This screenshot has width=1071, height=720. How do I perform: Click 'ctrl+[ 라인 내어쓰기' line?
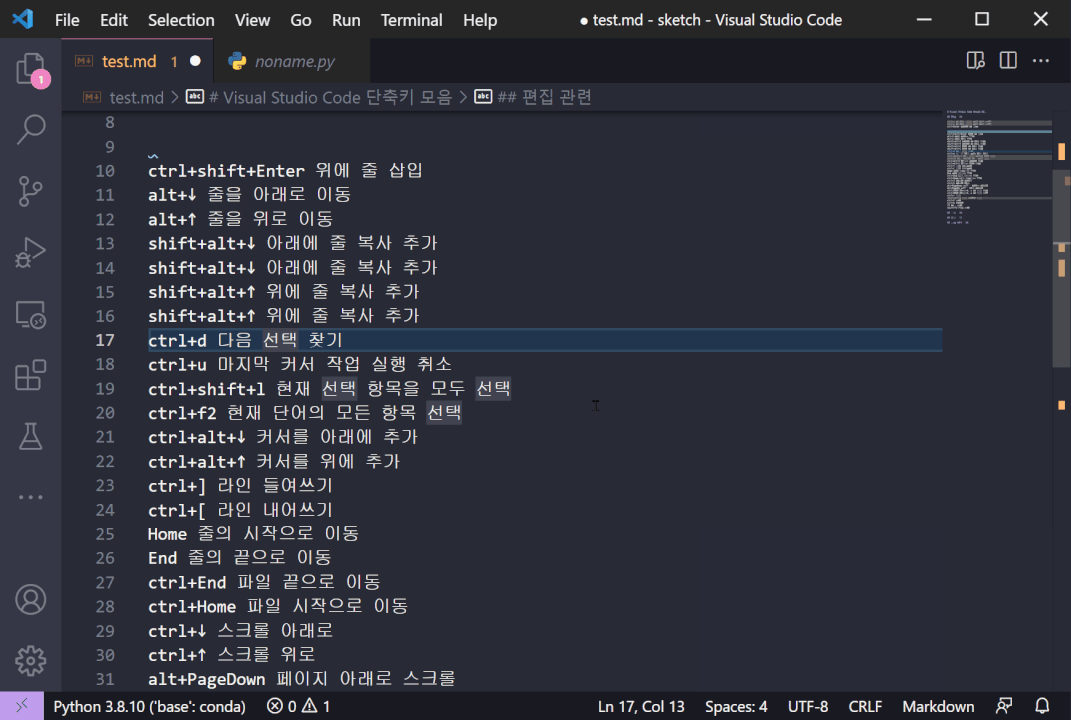pyautogui.click(x=240, y=510)
